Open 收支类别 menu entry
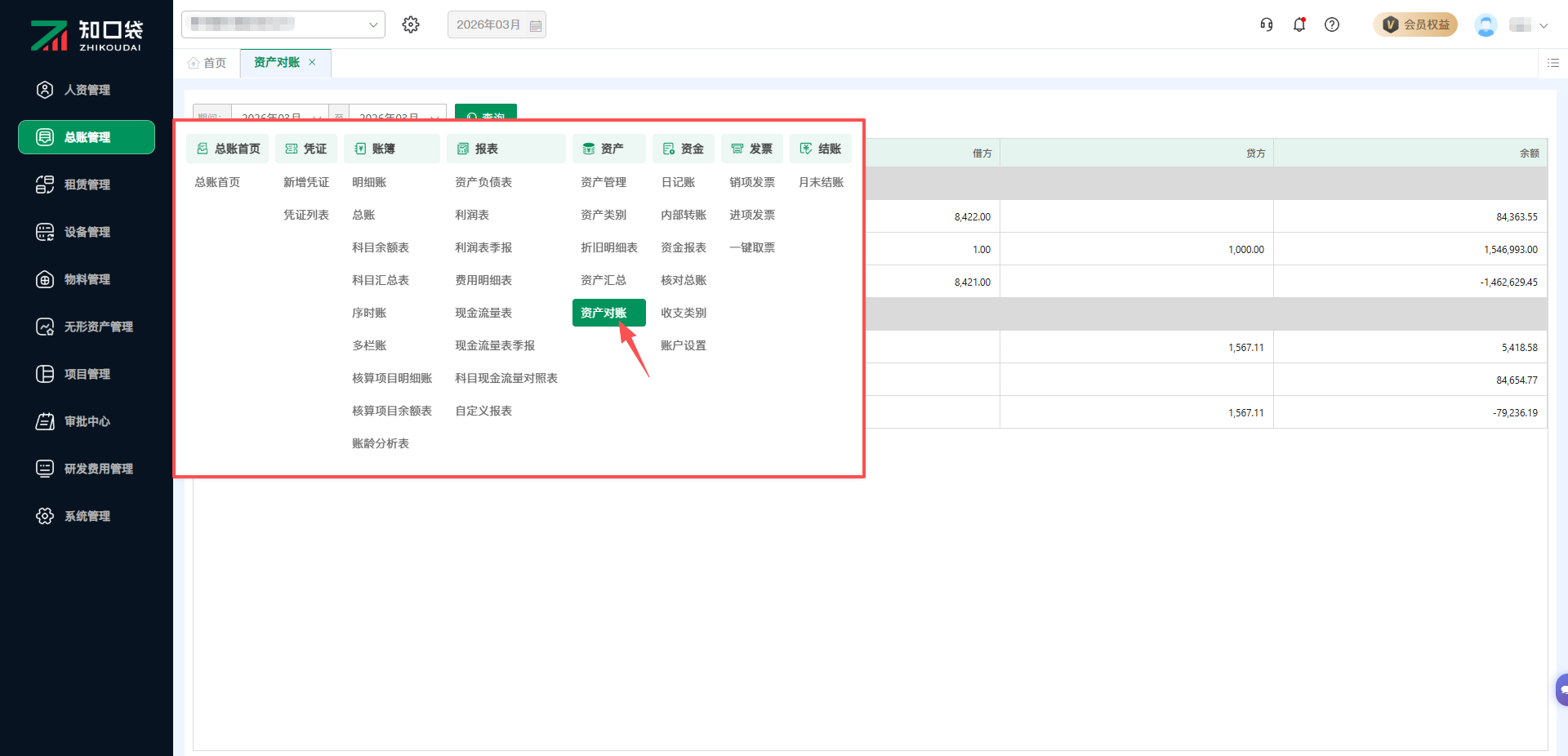The image size is (1568, 756). pyautogui.click(x=684, y=313)
